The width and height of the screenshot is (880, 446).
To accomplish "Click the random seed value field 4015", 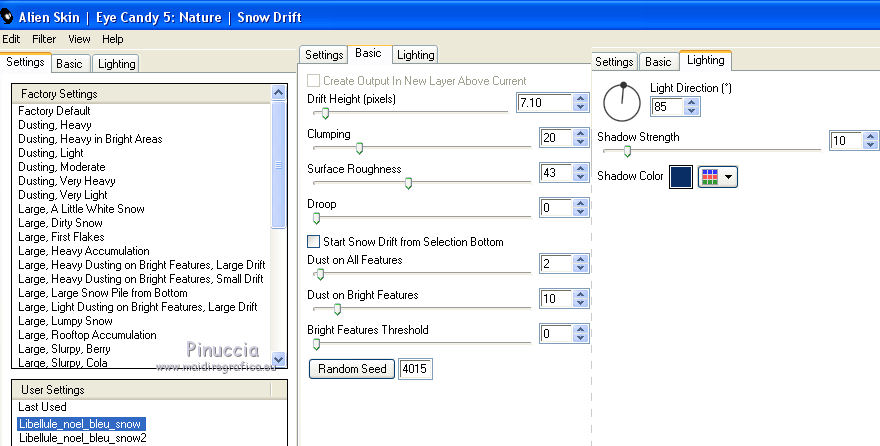I will [415, 369].
